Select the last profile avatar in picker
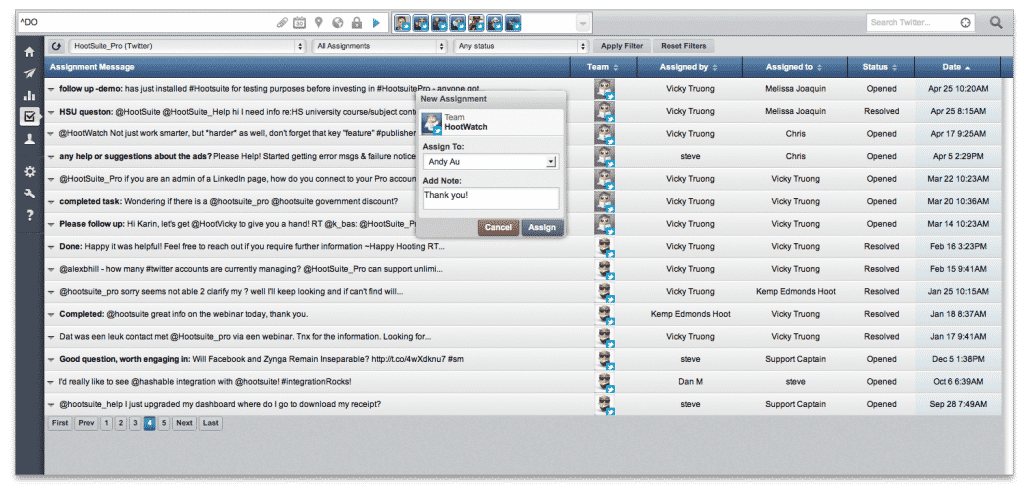Screen dimensions: 1024x491 513,24
